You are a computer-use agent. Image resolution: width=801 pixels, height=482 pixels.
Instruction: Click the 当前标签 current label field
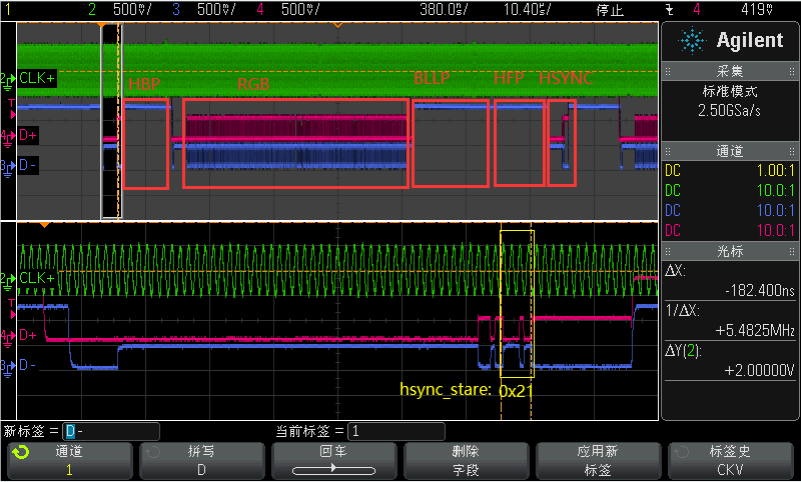[x=395, y=431]
